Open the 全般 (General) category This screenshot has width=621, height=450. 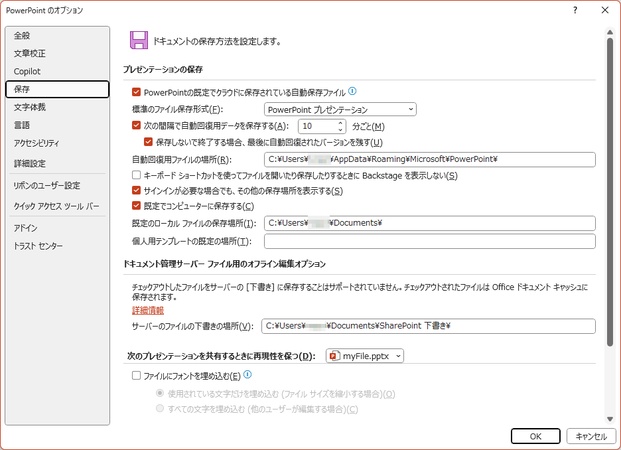(x=57, y=35)
